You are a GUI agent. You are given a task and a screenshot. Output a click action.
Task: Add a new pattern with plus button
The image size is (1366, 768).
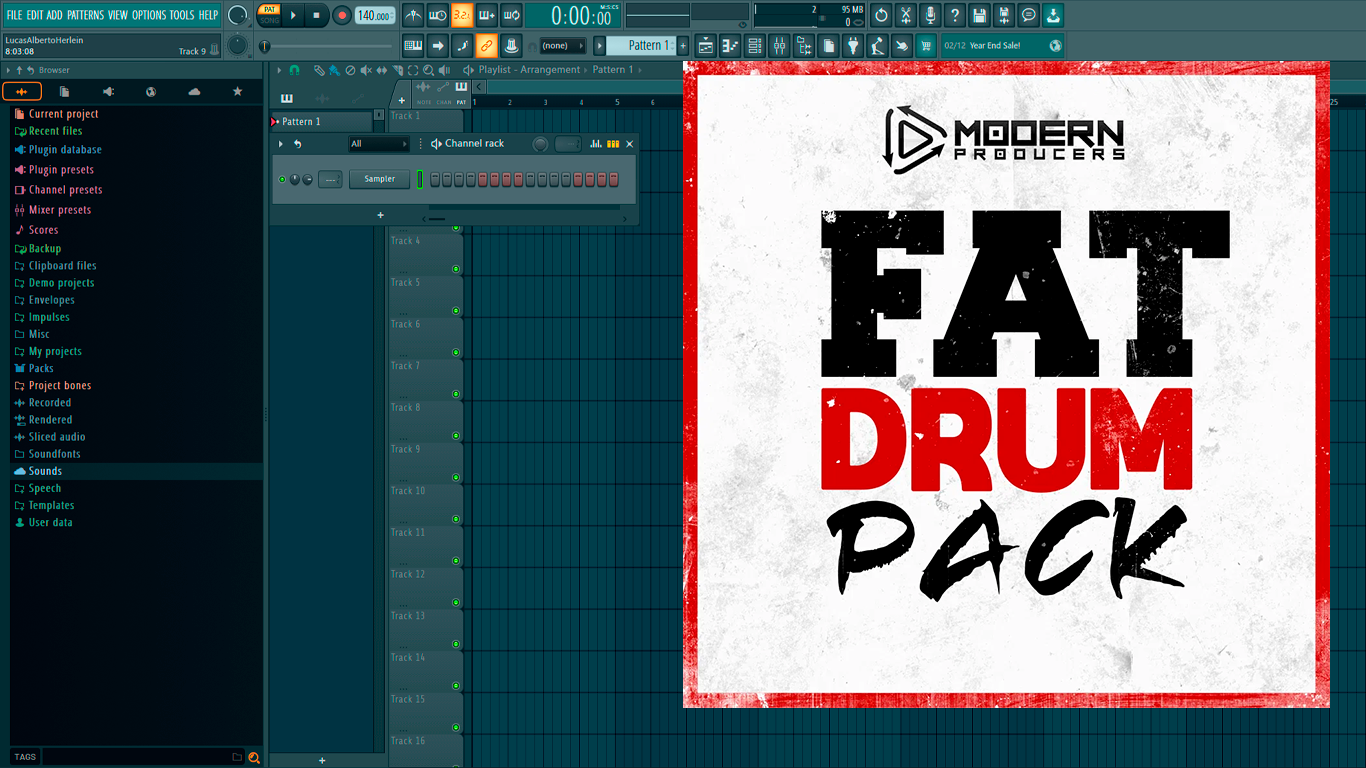[x=683, y=45]
